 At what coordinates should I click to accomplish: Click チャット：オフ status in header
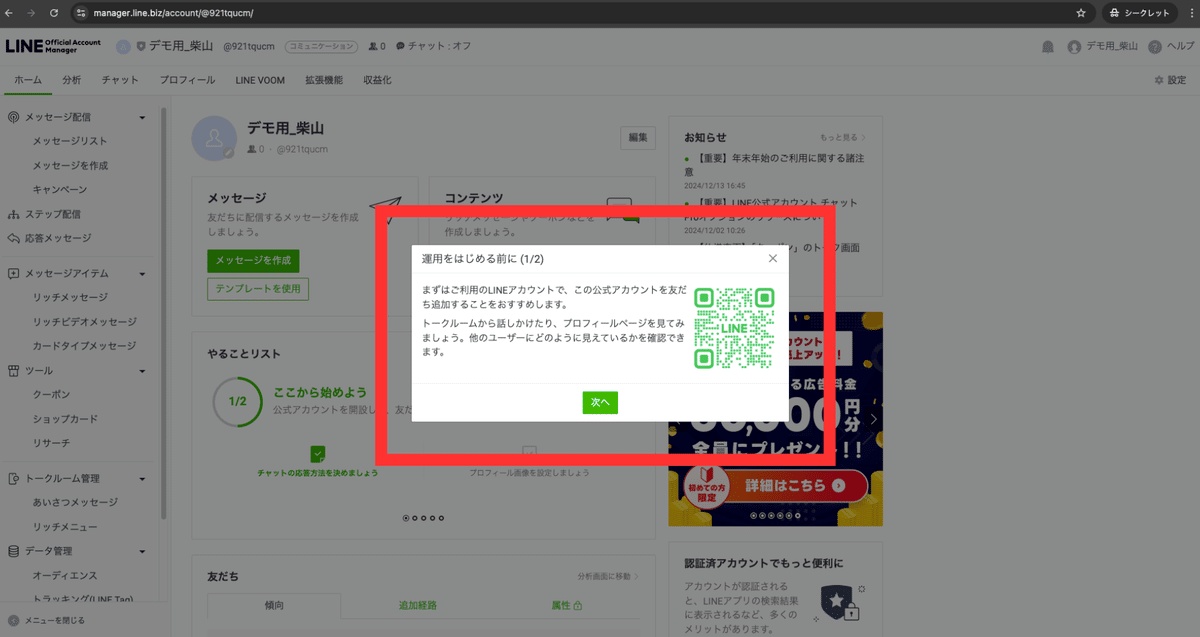point(433,46)
